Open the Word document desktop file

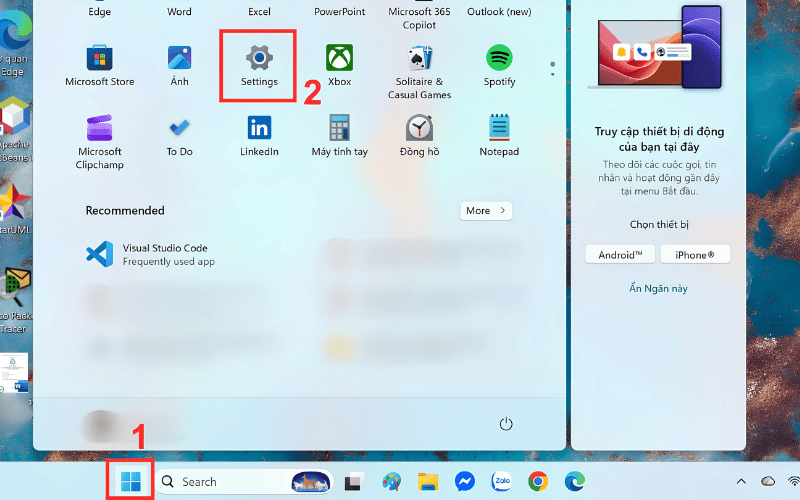pyautogui.click(x=14, y=373)
